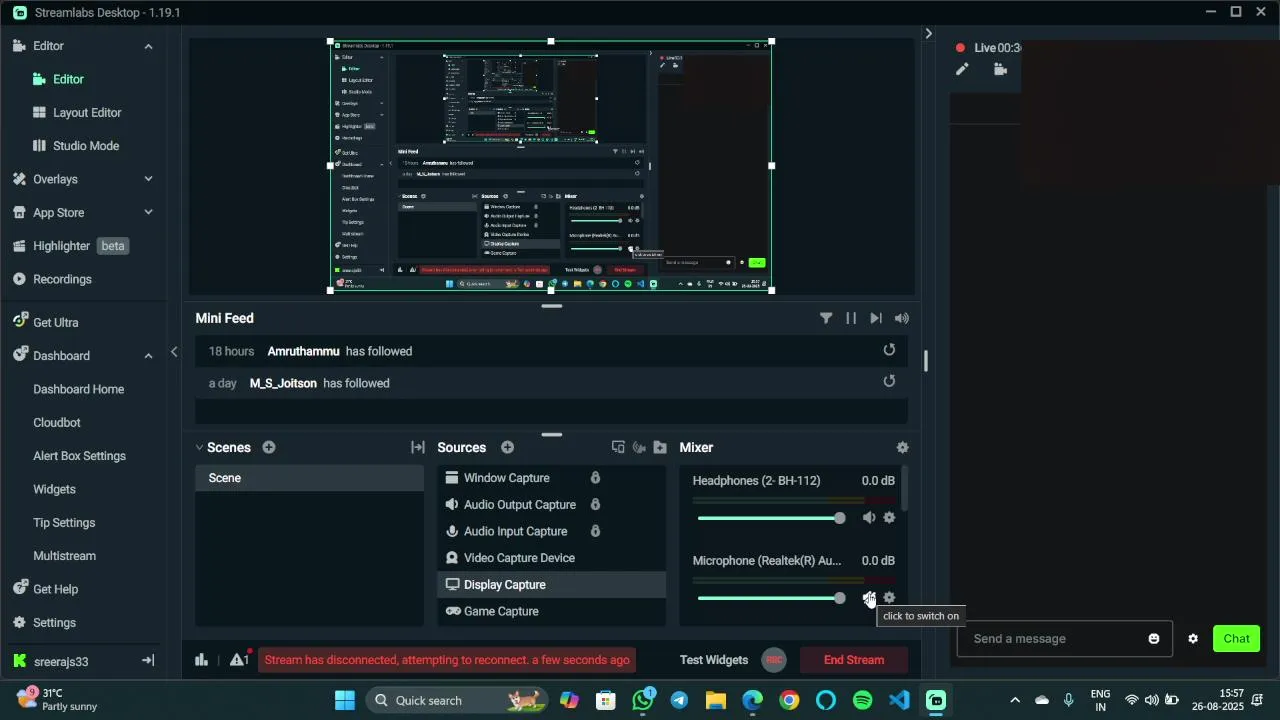This screenshot has width=1280, height=720.
Task: Adjust Headphones volume slider
Action: click(771, 518)
